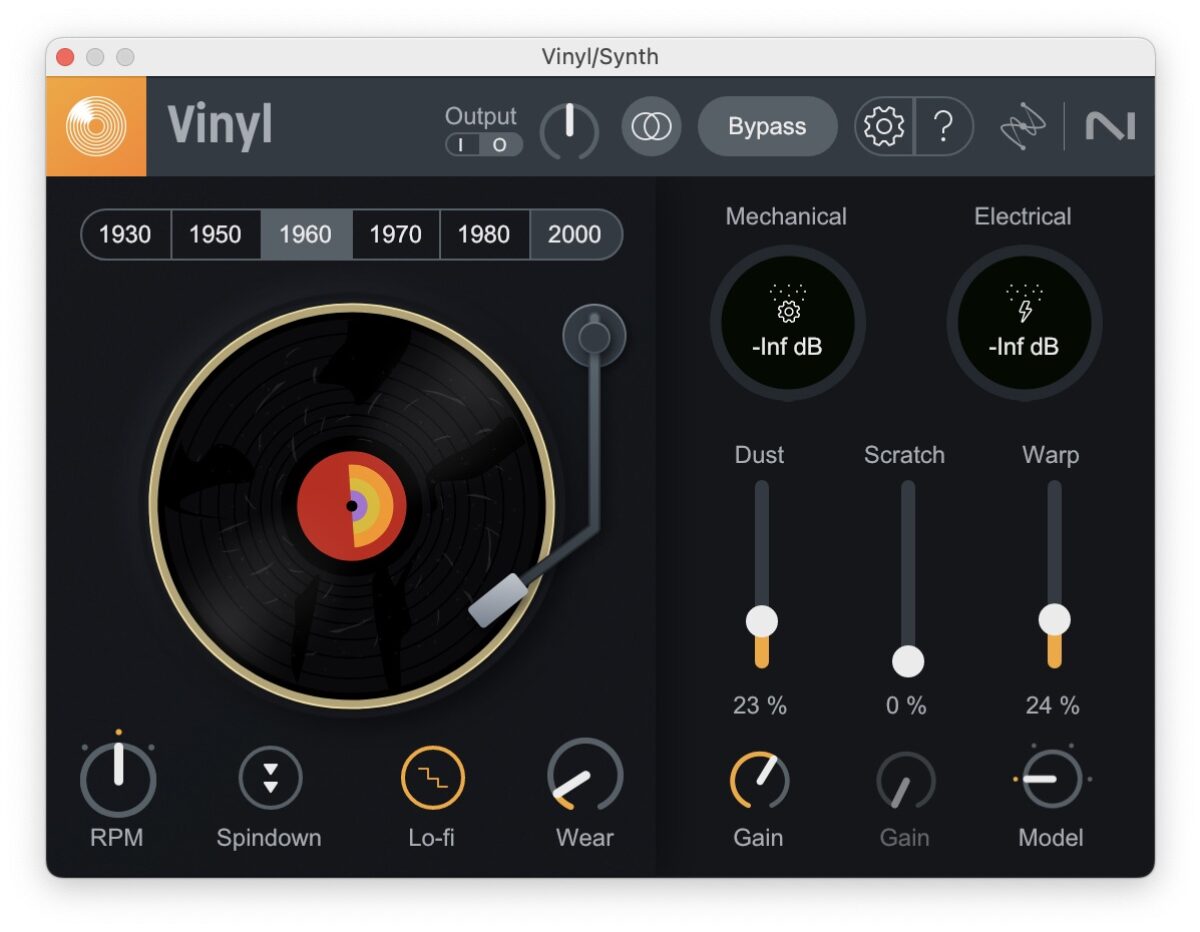Click the Scratch slider handle
Viewport: 1200px width, 932px height.
[x=908, y=661]
